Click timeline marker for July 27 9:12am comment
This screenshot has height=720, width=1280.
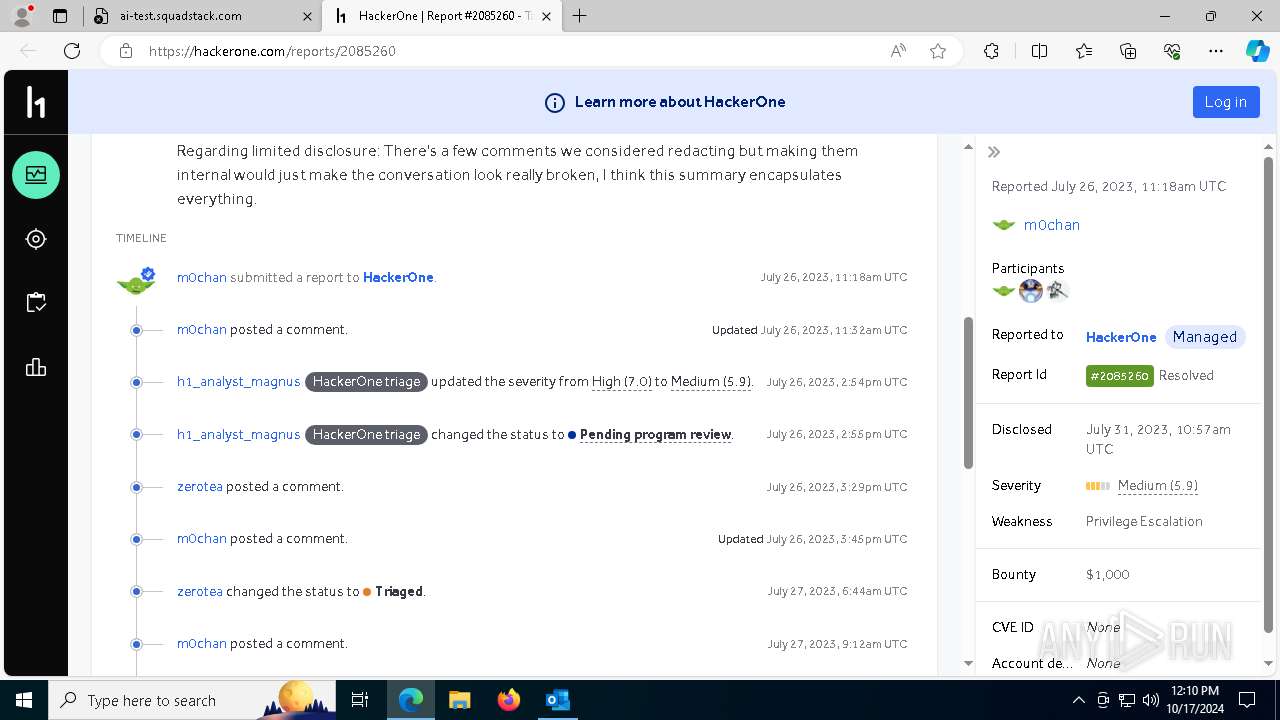point(136,644)
